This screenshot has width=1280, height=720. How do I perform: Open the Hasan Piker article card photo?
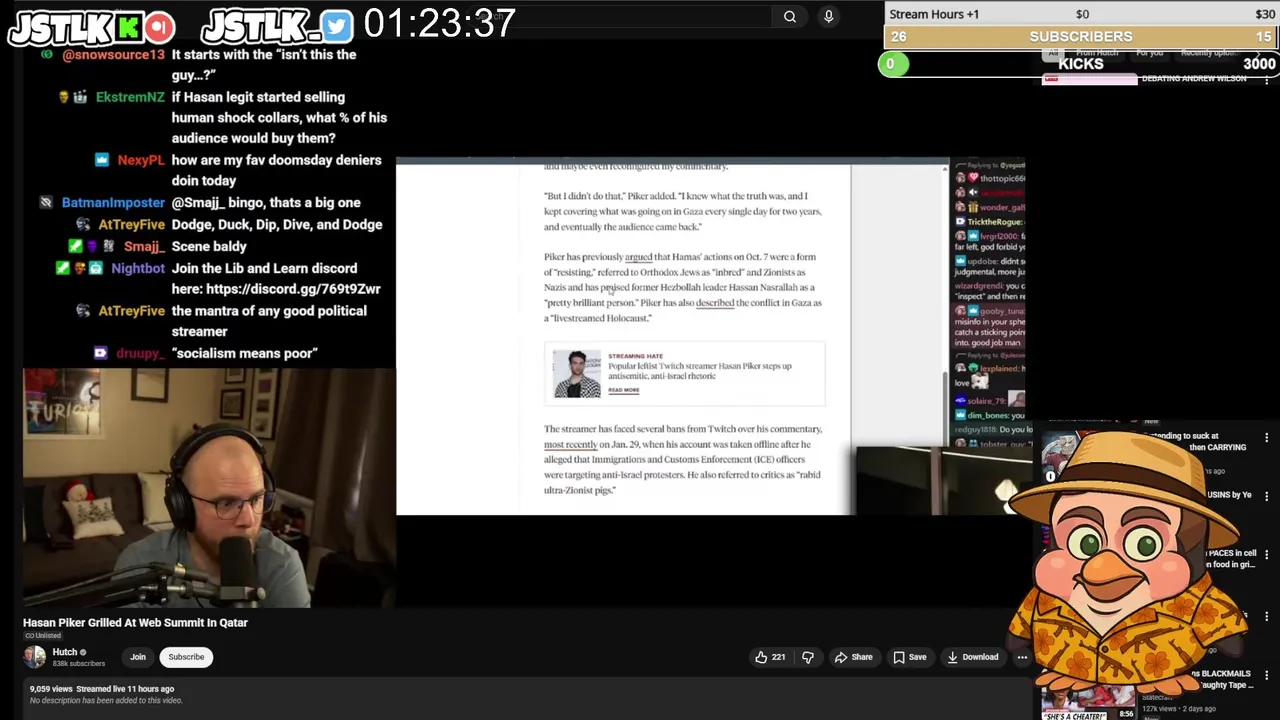(x=577, y=374)
